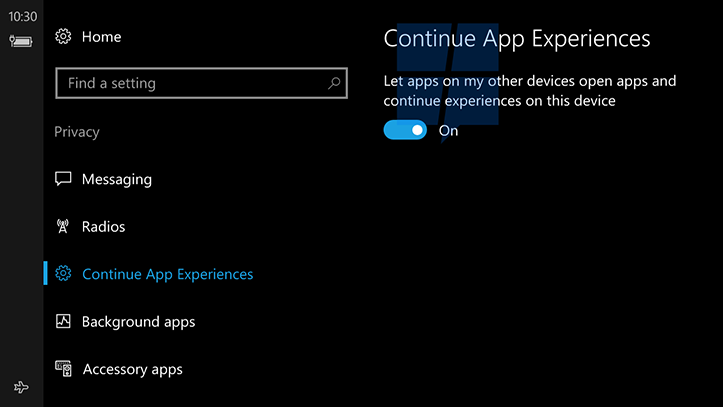Click the Find a setting search box
Viewport: 723px width, 407px height.
pyautogui.click(x=201, y=83)
